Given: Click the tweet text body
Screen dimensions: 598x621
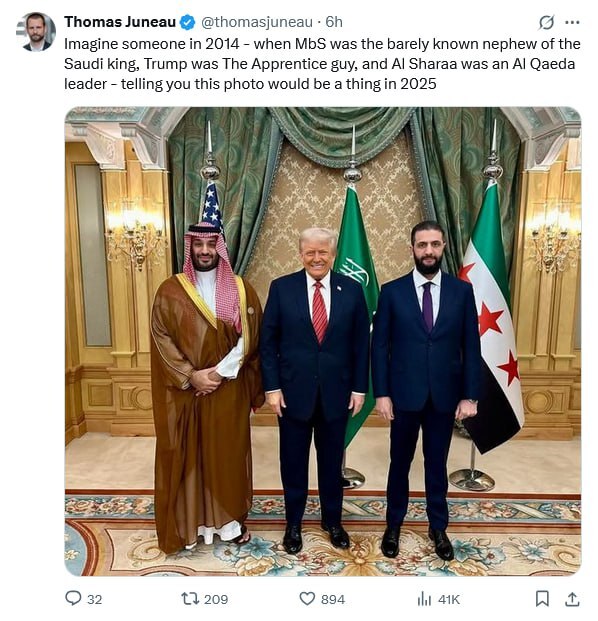Looking at the screenshot, I should [322, 64].
